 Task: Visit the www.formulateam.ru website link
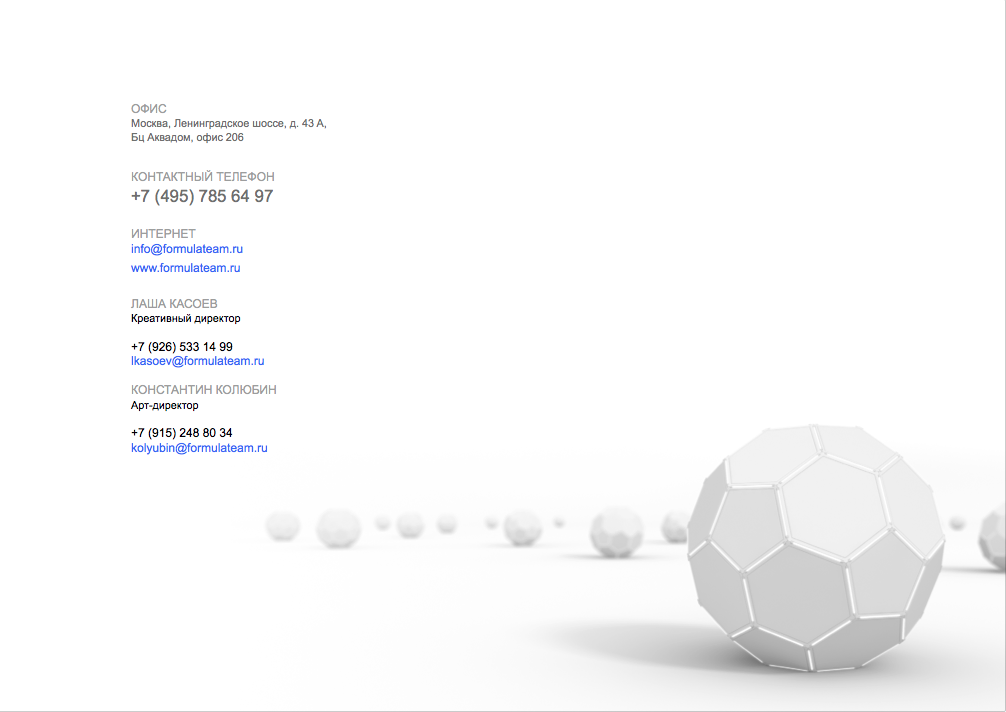(185, 268)
